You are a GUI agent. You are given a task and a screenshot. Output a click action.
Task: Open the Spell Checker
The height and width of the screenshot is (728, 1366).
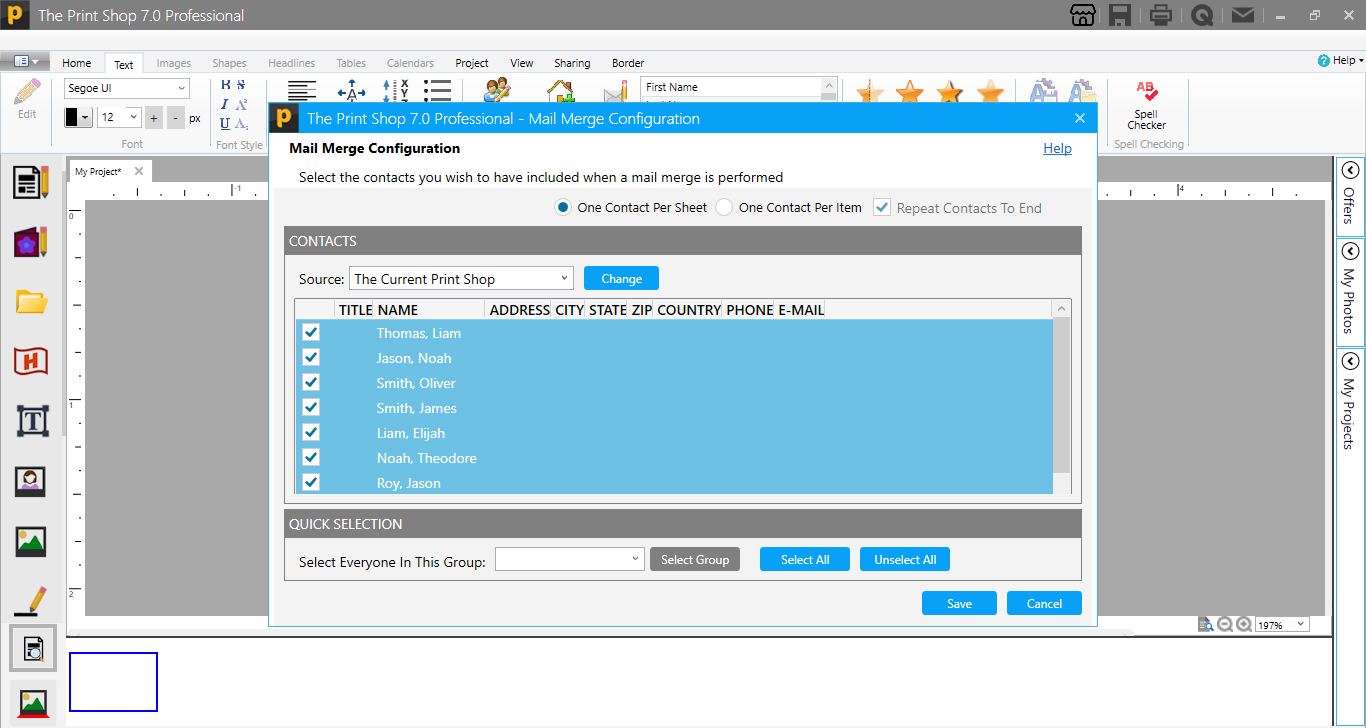click(x=1146, y=106)
